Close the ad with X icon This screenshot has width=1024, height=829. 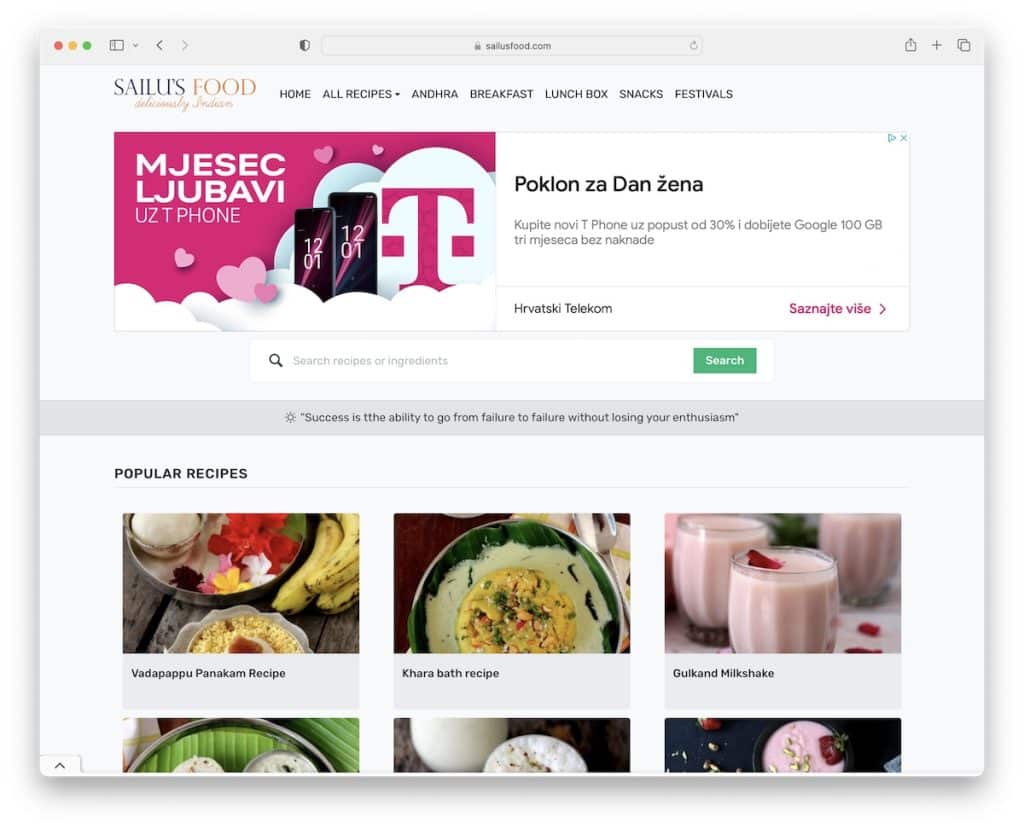(x=903, y=138)
